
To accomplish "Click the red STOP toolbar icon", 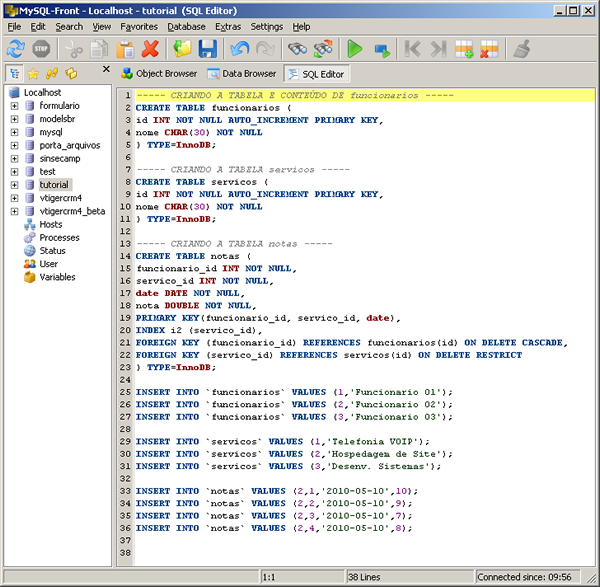I will click(x=41, y=49).
